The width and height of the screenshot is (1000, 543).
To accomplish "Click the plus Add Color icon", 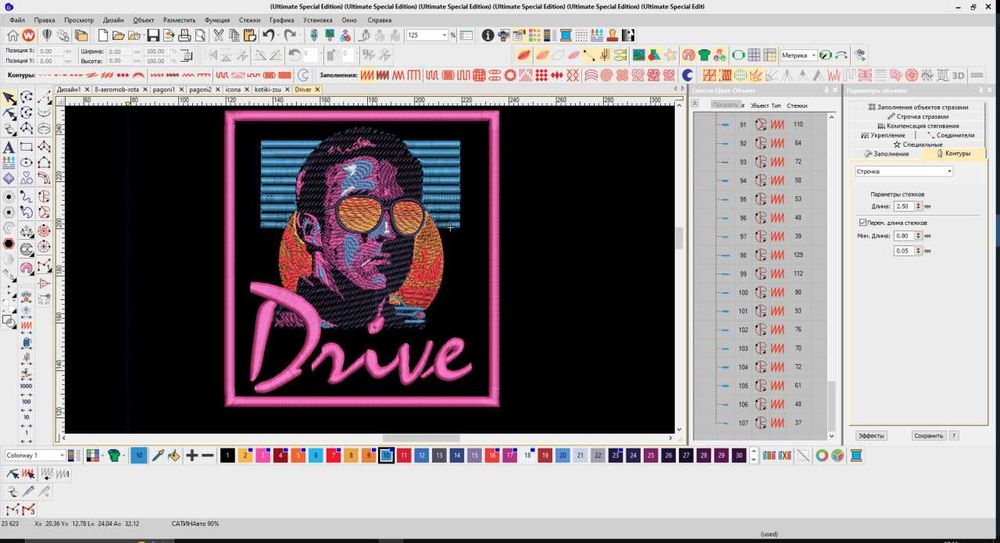I will [192, 455].
